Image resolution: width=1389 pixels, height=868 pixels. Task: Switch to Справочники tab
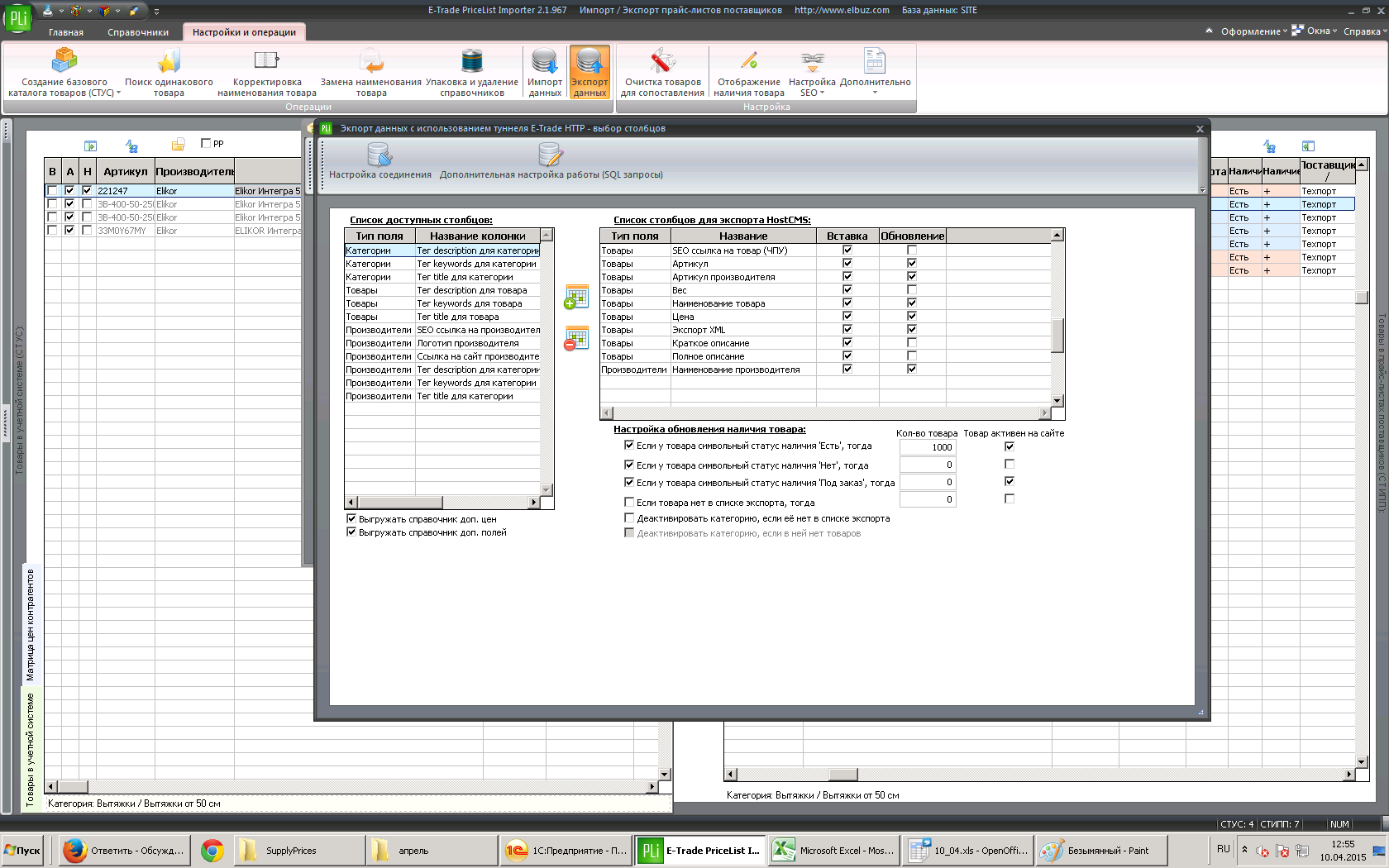[138, 32]
